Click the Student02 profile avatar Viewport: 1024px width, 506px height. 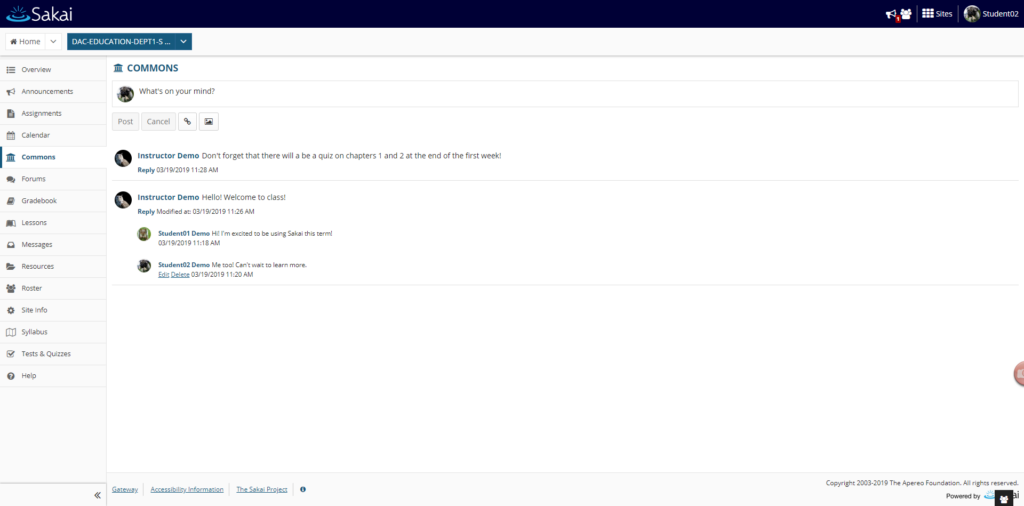coord(972,14)
